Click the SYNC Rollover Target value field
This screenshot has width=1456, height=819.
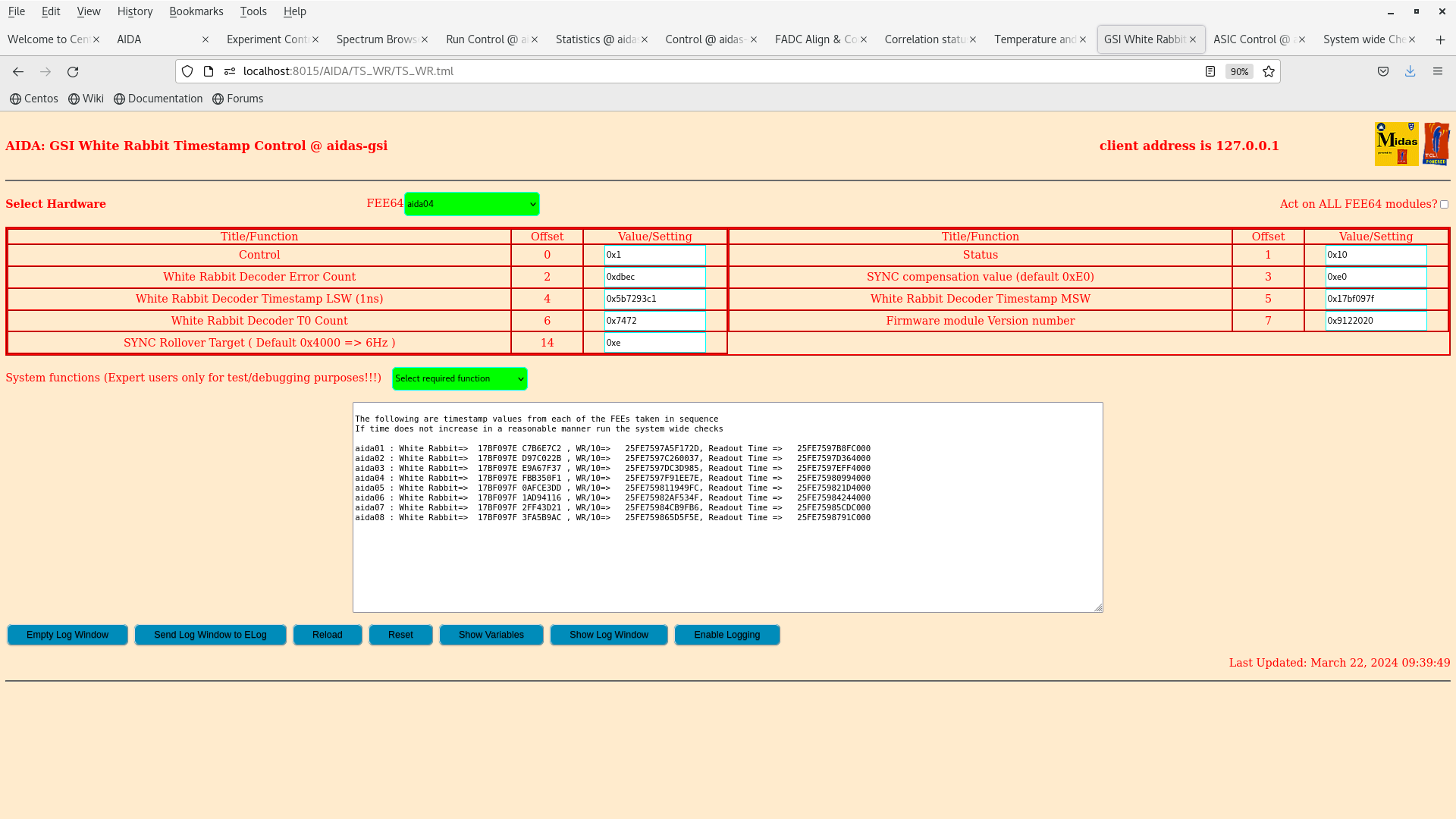pyautogui.click(x=654, y=343)
